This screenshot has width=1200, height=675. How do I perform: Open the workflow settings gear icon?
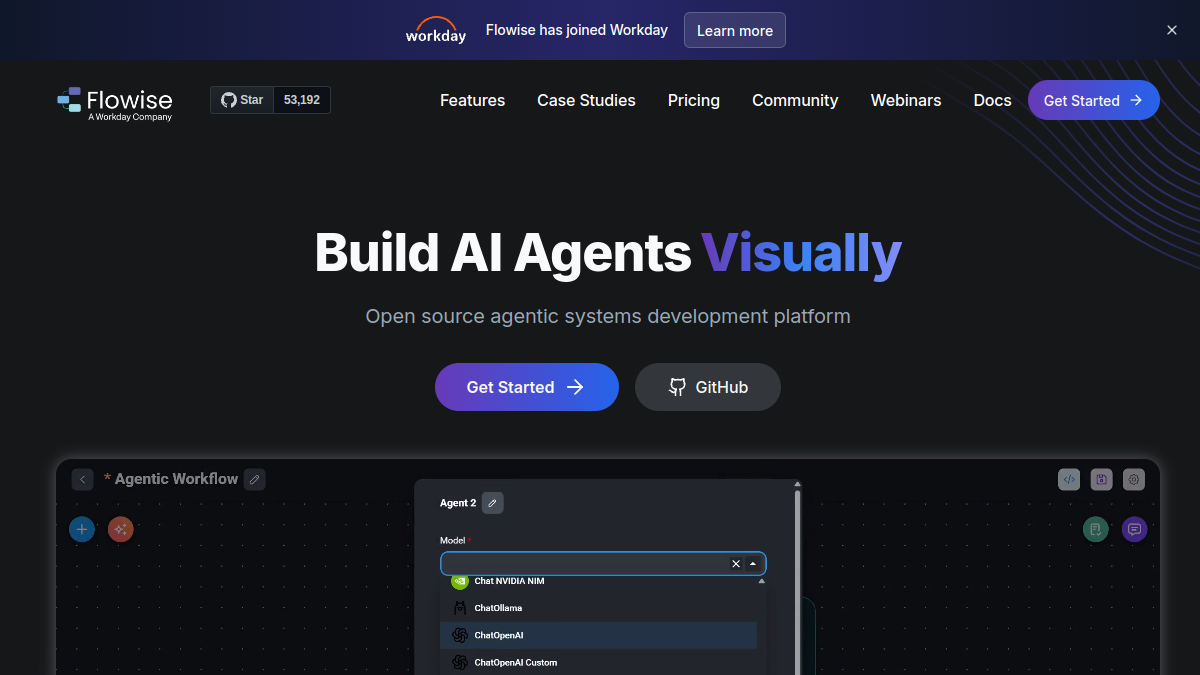click(1134, 479)
